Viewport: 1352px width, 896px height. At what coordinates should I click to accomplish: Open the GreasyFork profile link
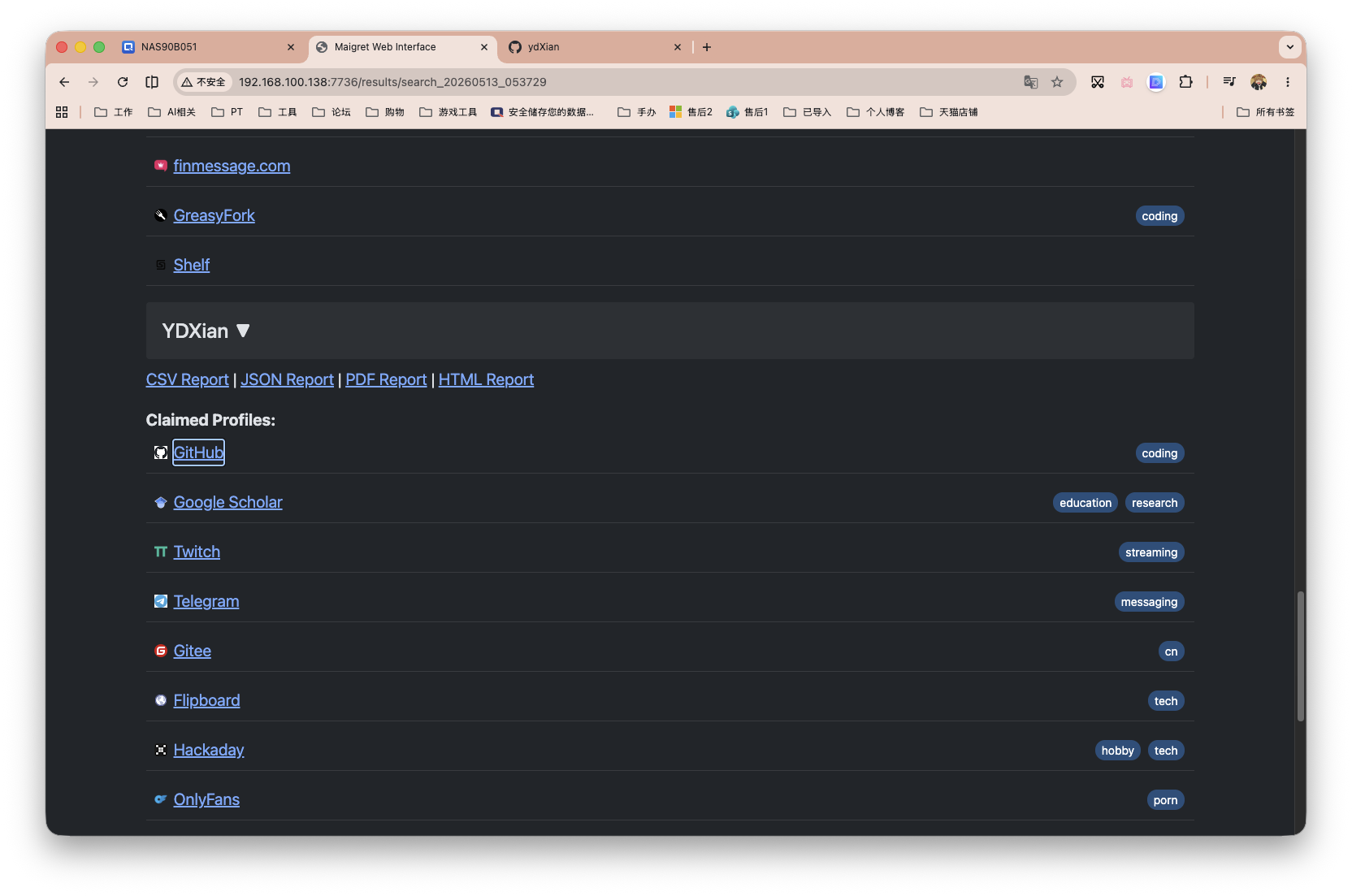(x=214, y=215)
